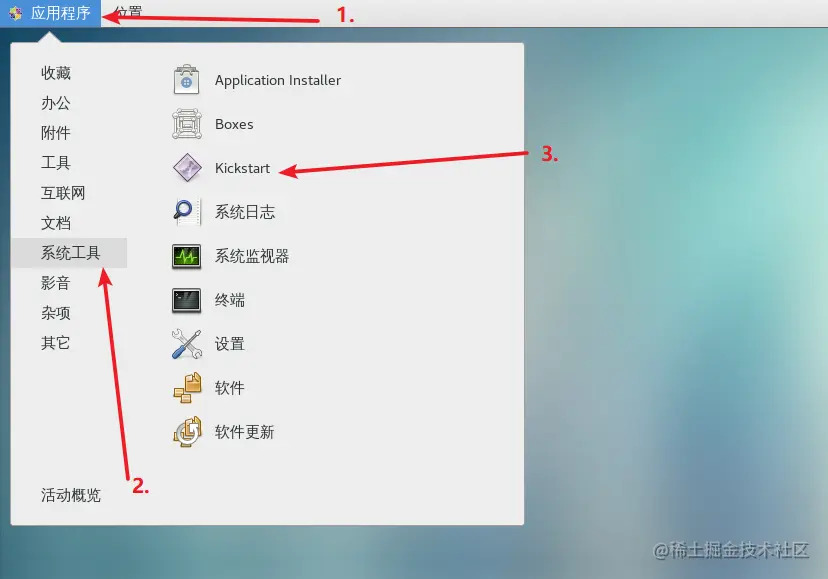Open the 应用程序 menu
Screen dimensions: 828x579
[50, 13]
